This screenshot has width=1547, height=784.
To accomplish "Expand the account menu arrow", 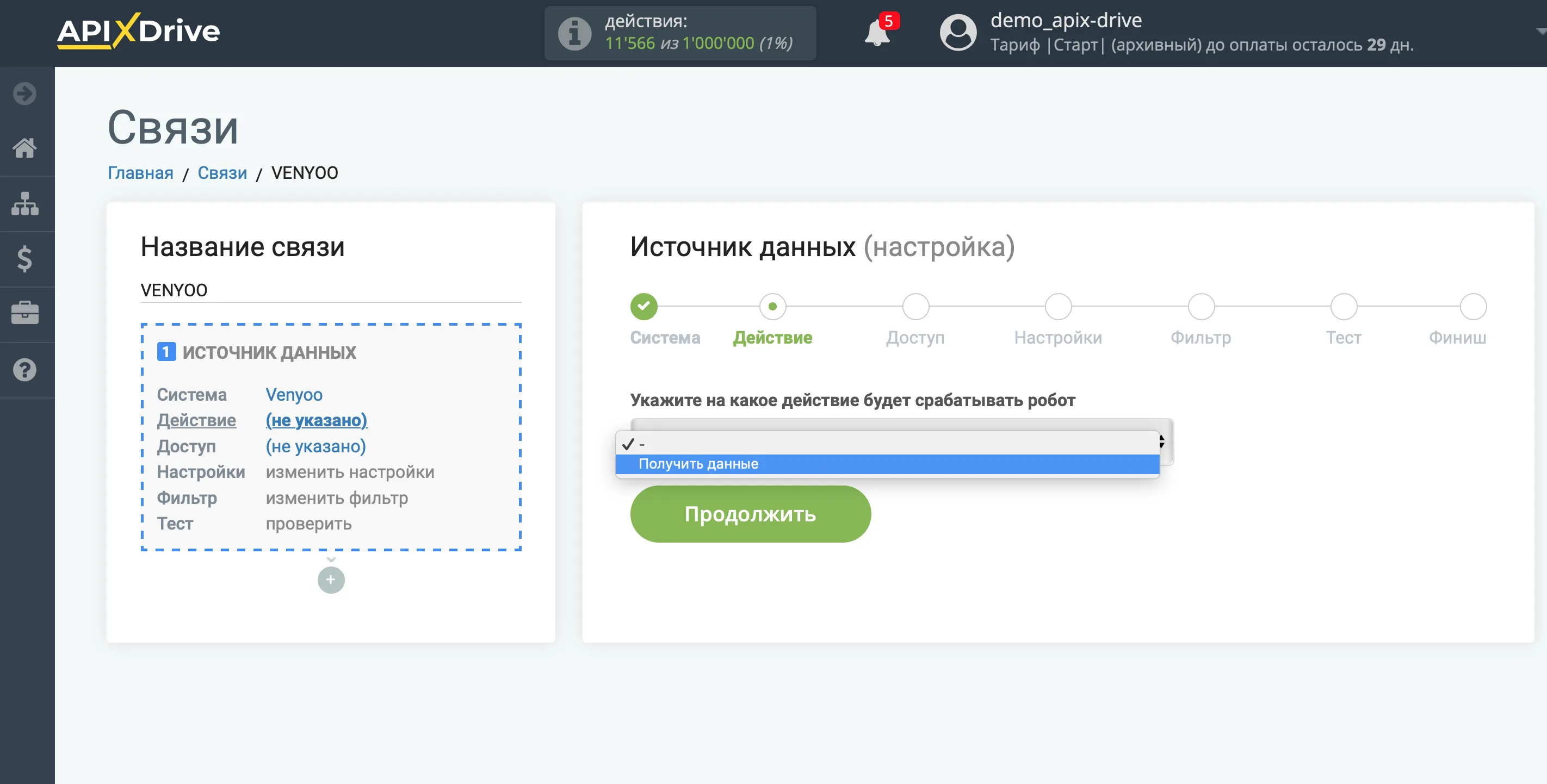I will pyautogui.click(x=1540, y=31).
